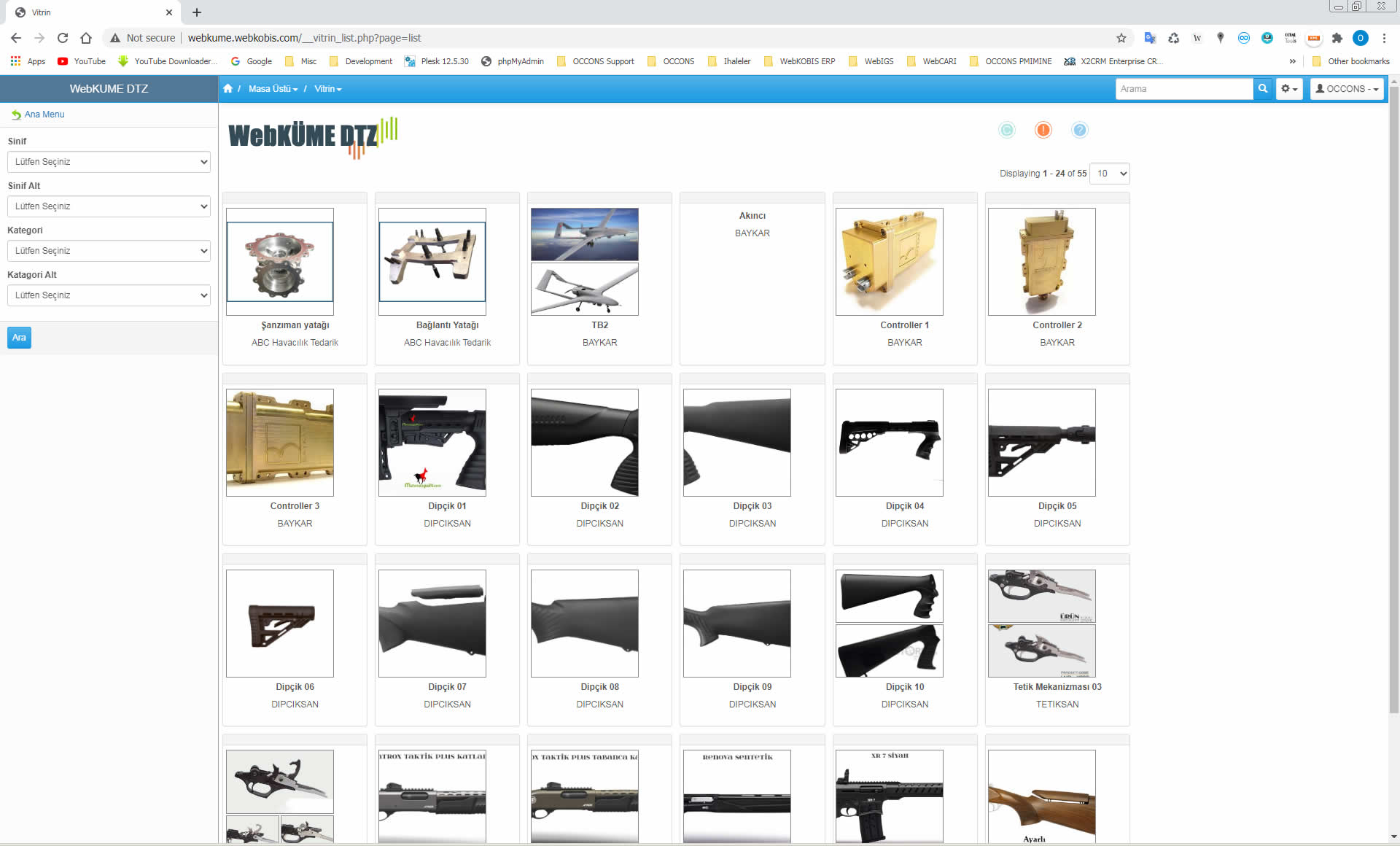The image size is (1400, 846).
Task: Open the phpMyAdmin bookmark
Action: [x=513, y=61]
